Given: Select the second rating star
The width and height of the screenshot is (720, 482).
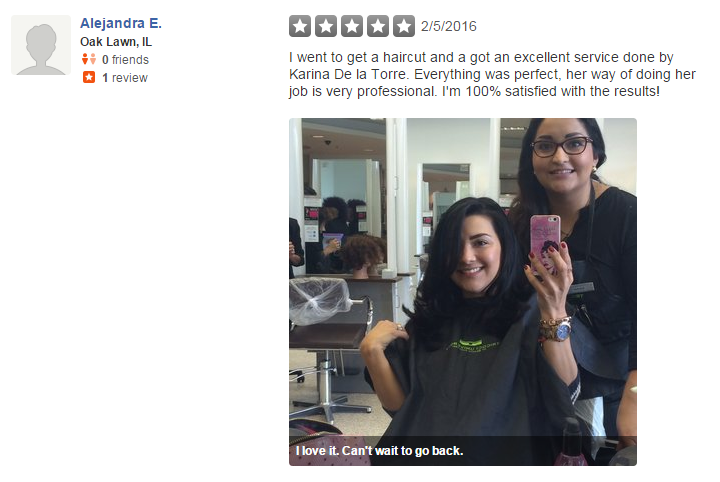Looking at the screenshot, I should [x=326, y=26].
